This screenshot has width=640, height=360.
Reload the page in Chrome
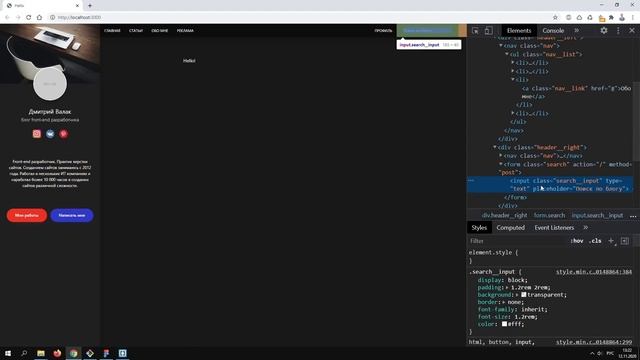click(x=29, y=17)
